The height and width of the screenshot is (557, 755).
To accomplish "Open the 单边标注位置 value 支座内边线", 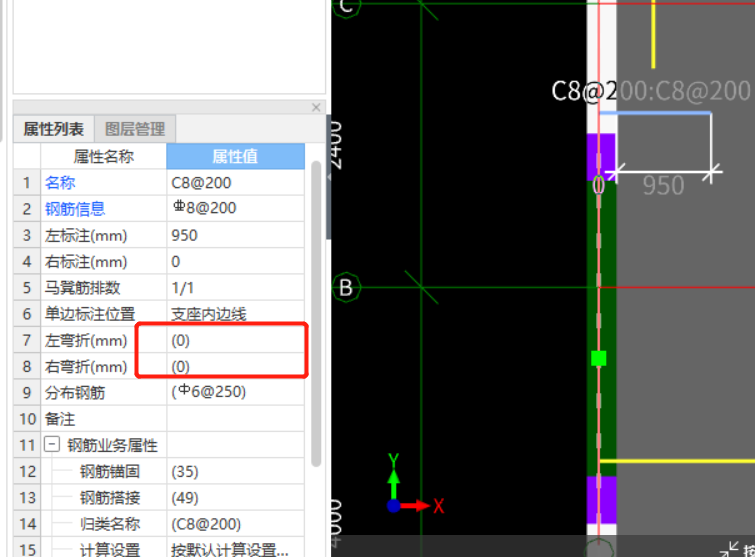I will [235, 314].
